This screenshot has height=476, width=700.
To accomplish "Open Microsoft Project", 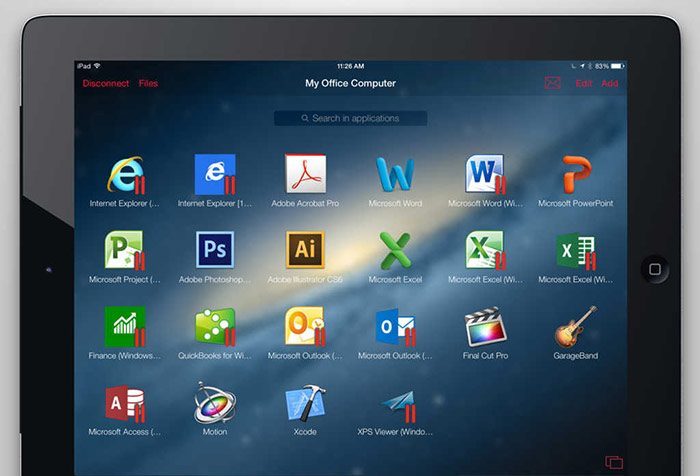I will click(x=125, y=251).
